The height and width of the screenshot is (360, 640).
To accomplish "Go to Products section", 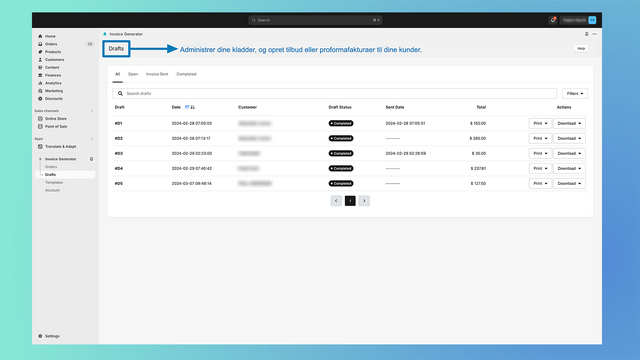I will pos(53,52).
